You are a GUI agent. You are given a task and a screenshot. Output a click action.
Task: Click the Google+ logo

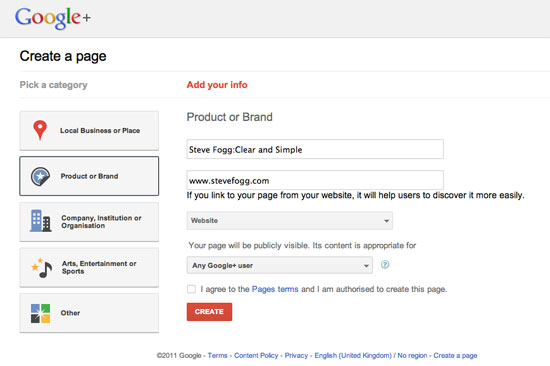53,18
